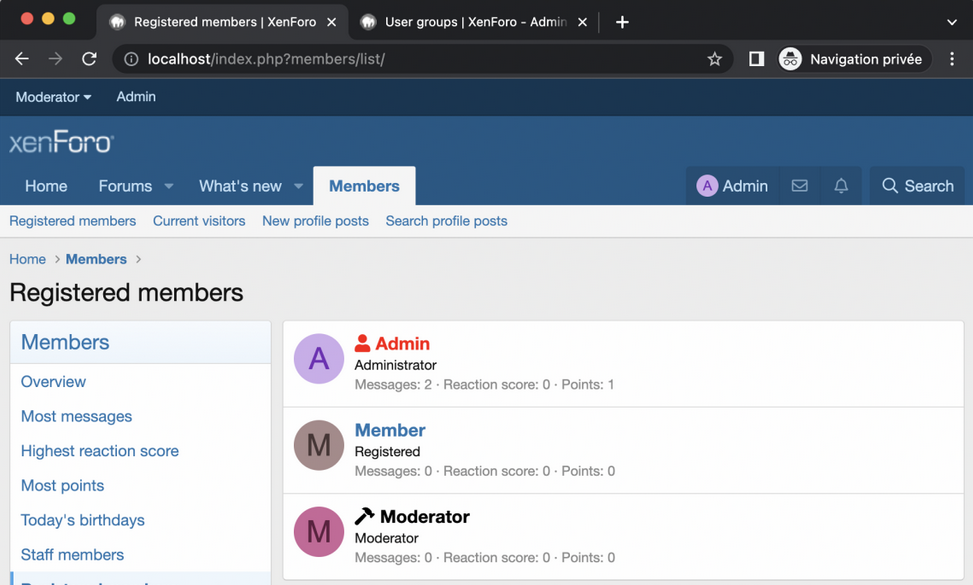Open the Moderator dropdown in top bar

53,97
